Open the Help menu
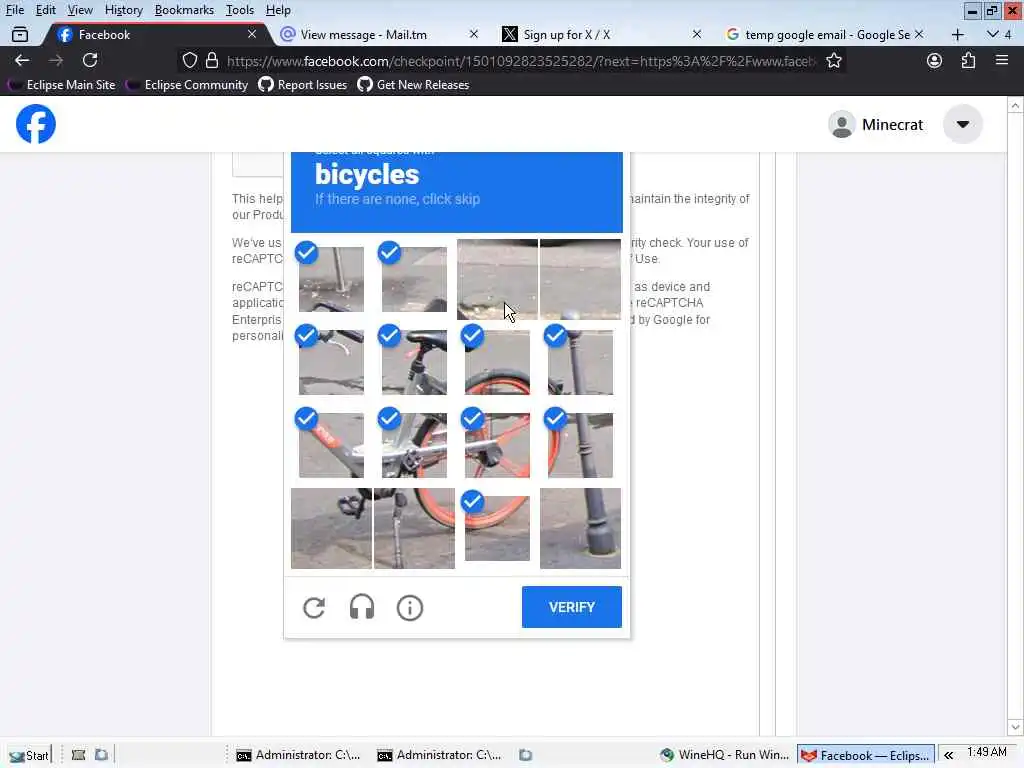The height and width of the screenshot is (768, 1024). [x=278, y=10]
